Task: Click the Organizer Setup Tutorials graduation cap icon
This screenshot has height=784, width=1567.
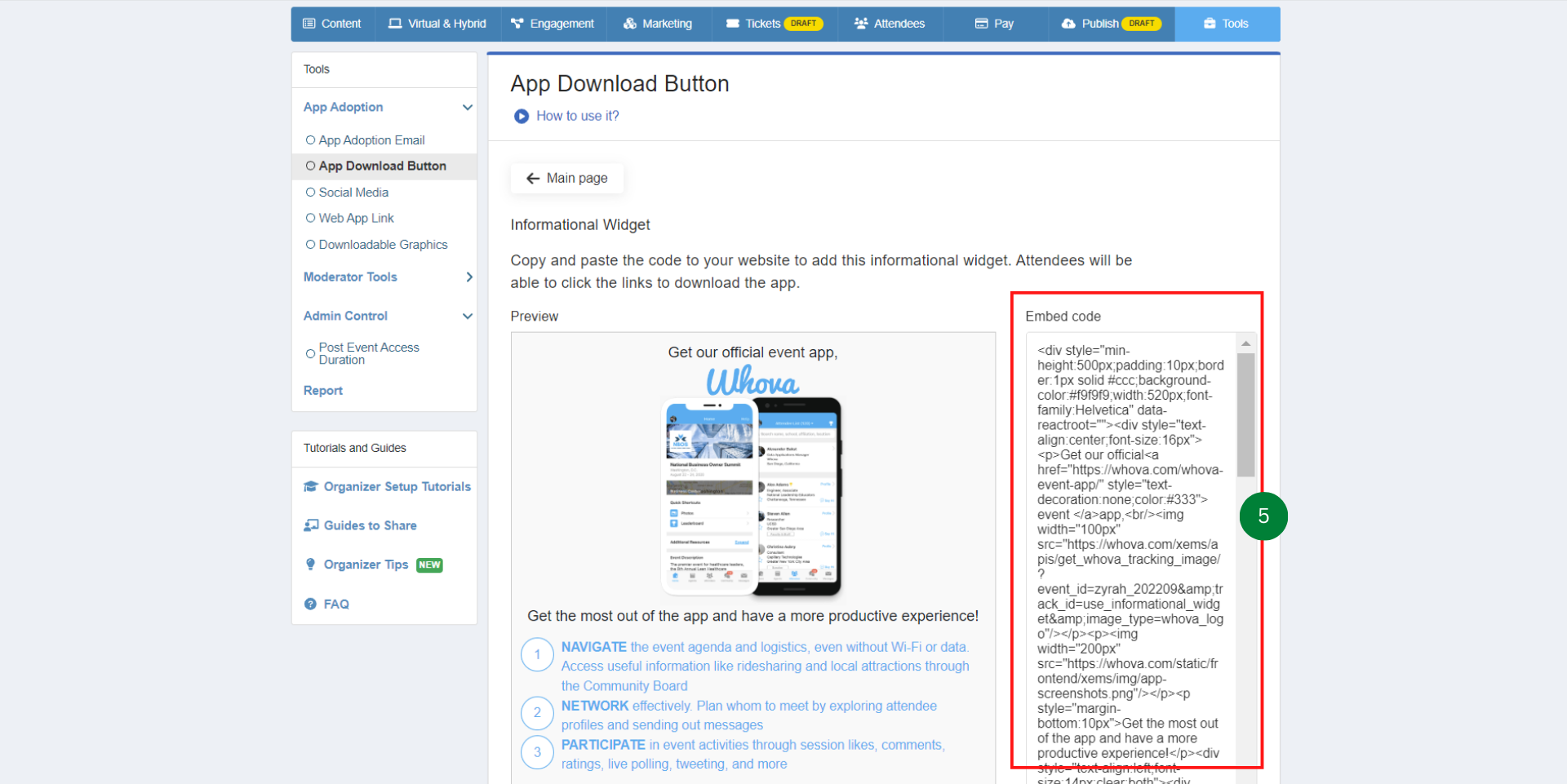Action: pos(311,486)
